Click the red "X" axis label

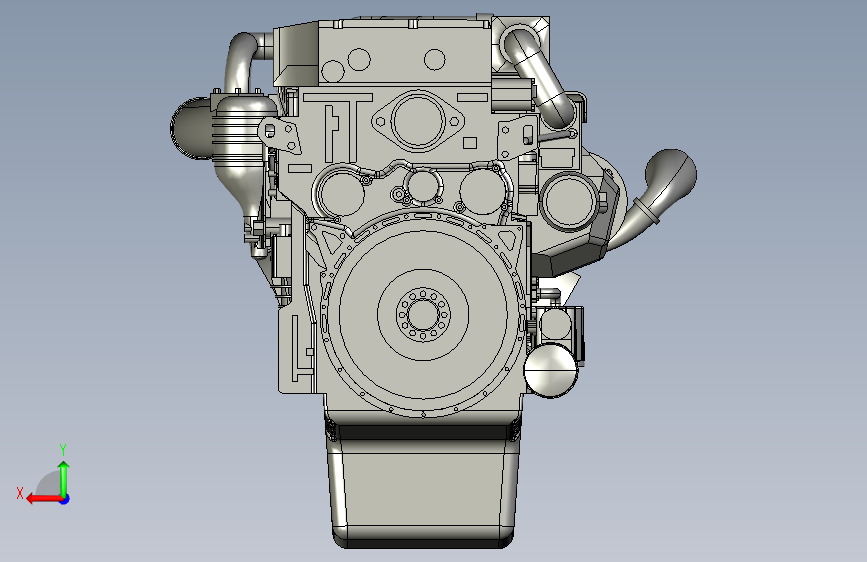click(20, 493)
